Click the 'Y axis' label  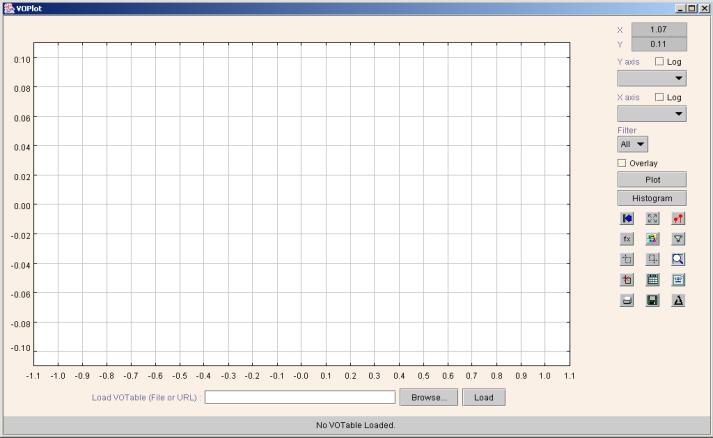628,62
